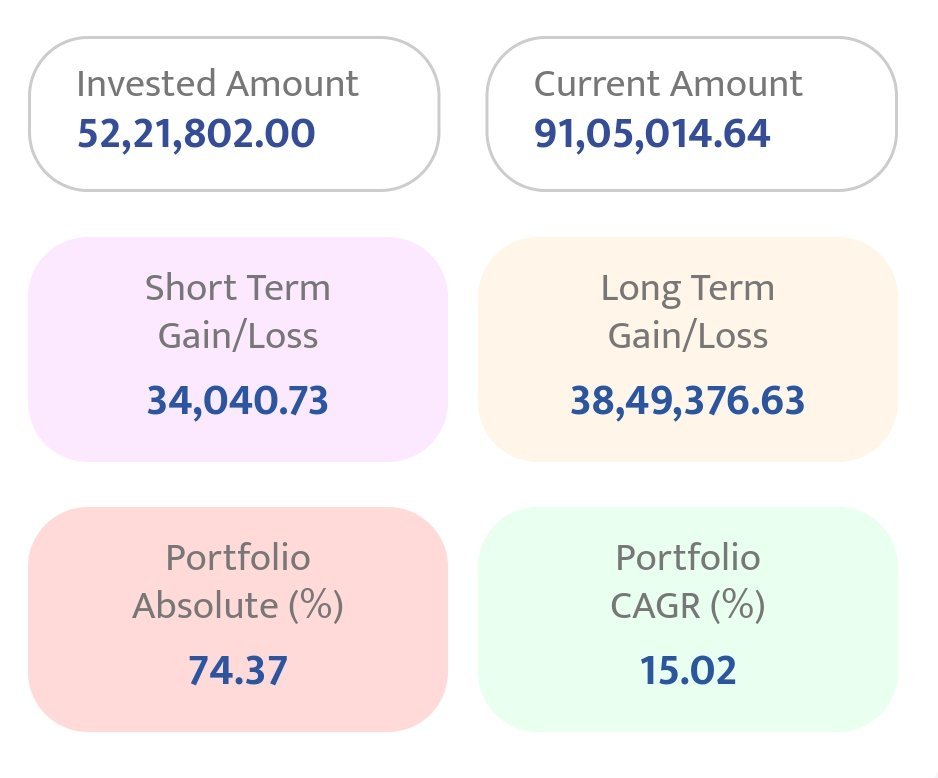Select the 74.37 absolute return value

click(238, 670)
